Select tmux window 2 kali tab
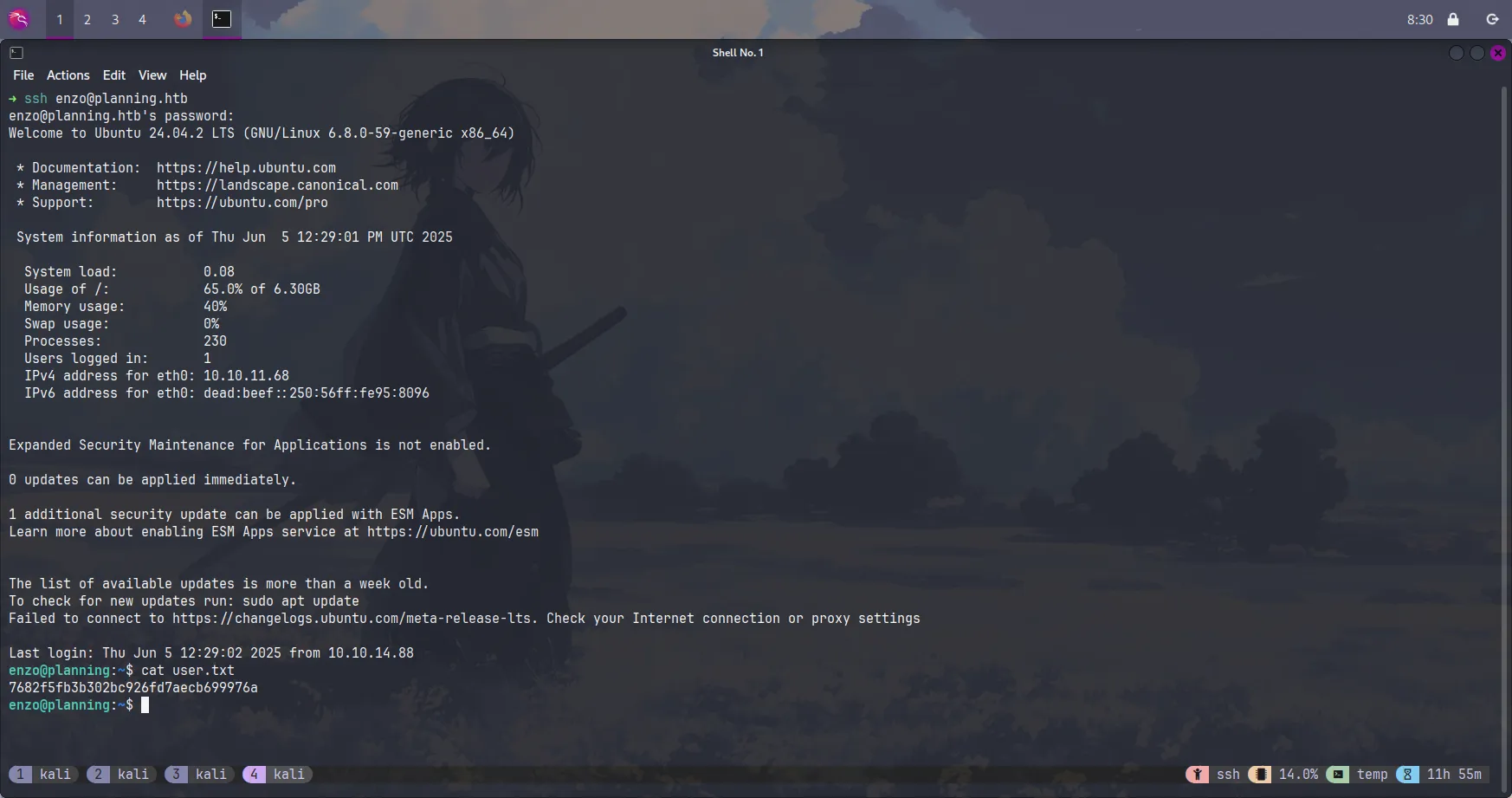This screenshot has width=1512, height=798. (x=121, y=774)
